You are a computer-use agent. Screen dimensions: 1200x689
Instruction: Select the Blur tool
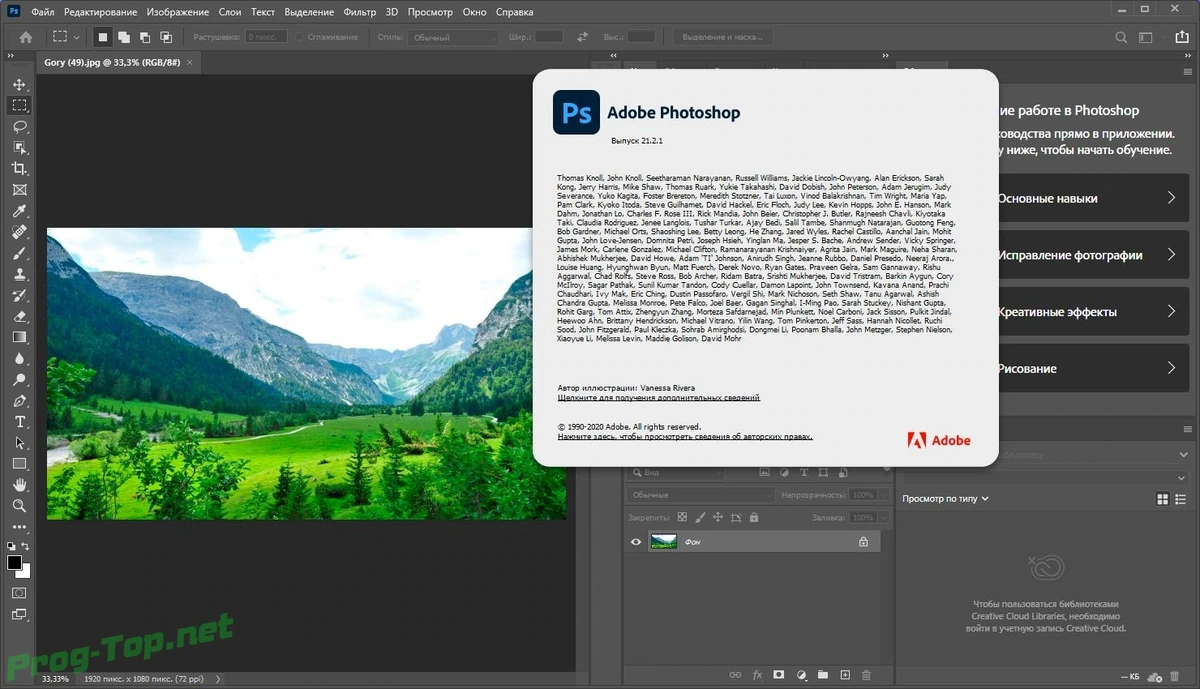click(19, 359)
